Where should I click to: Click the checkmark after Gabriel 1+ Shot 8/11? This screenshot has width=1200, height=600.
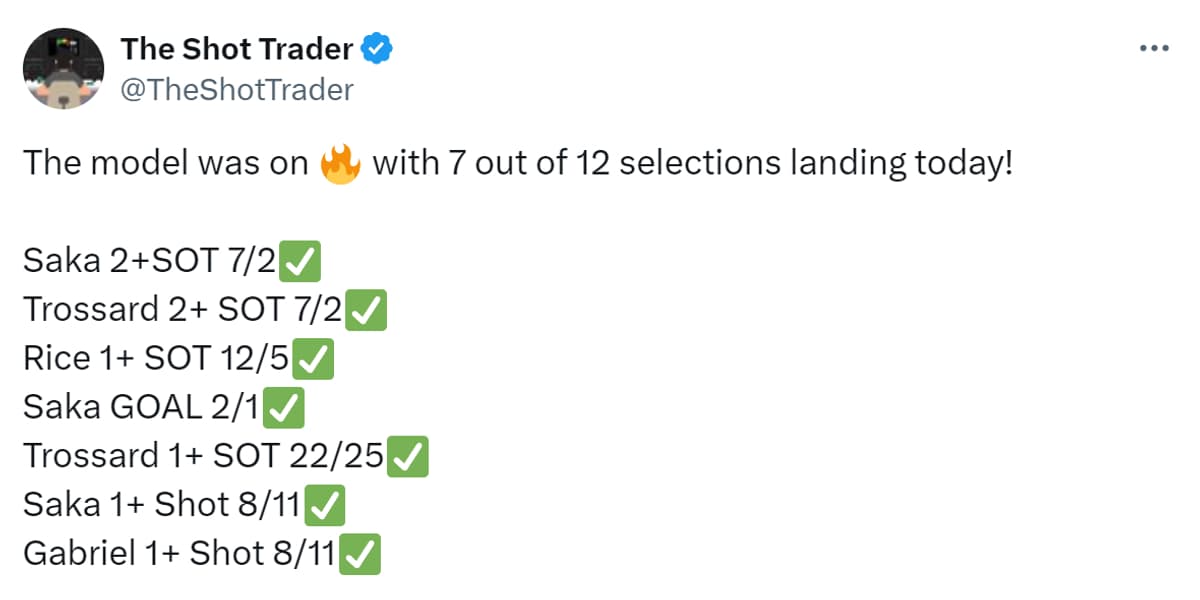pyautogui.click(x=359, y=554)
